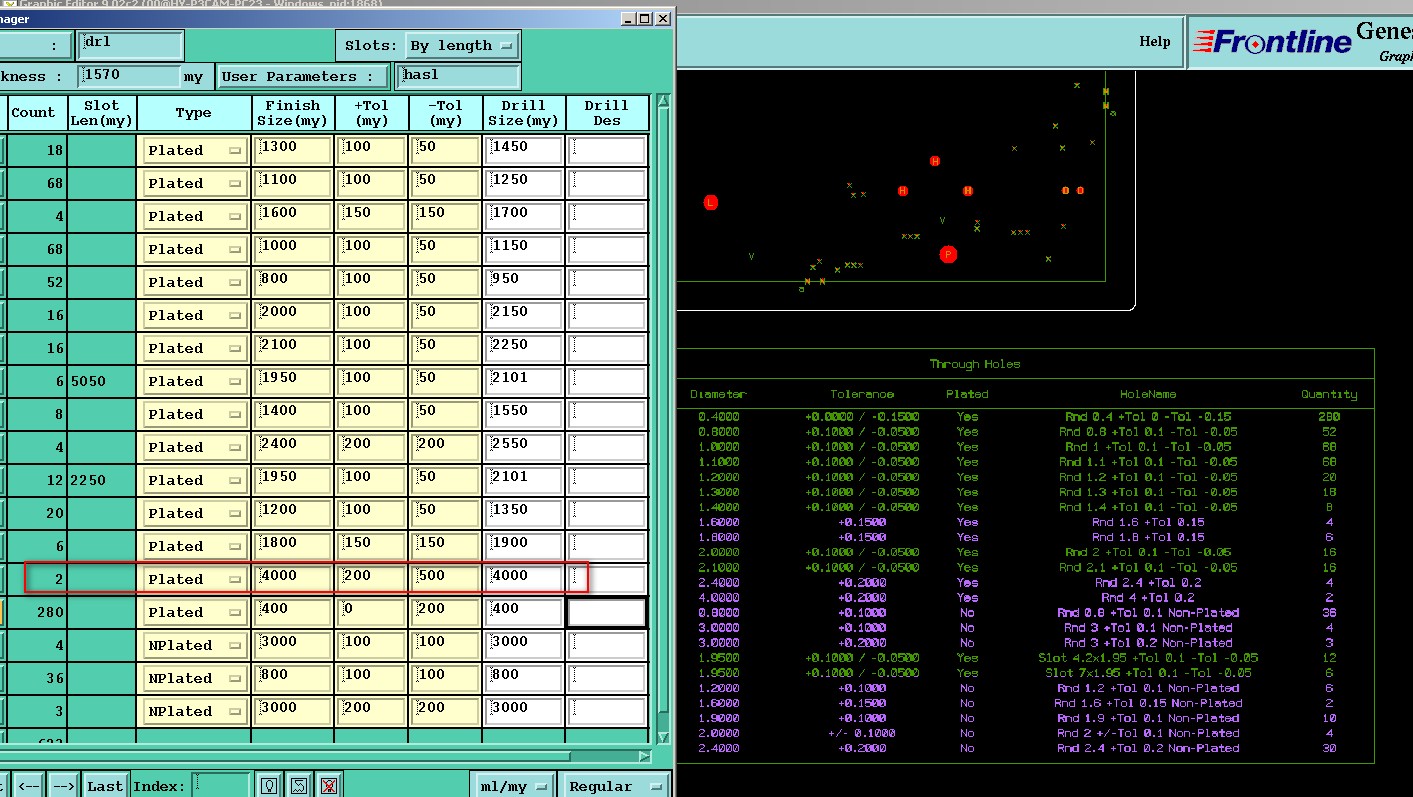Click the table scrollbar down arrow
The height and width of the screenshot is (797, 1413).
662,736
